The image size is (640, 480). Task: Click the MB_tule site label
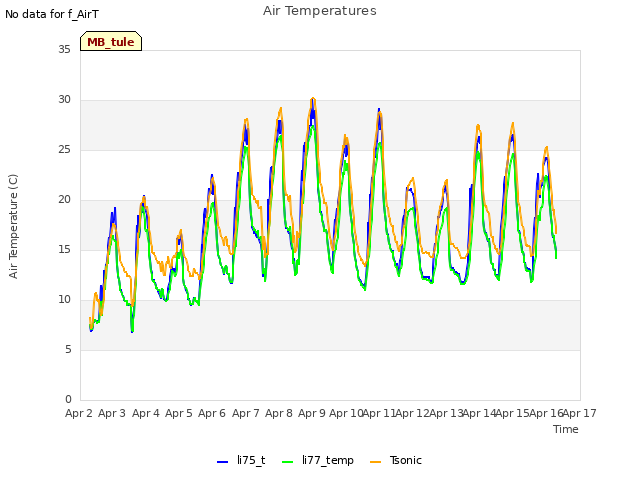[x=111, y=41]
